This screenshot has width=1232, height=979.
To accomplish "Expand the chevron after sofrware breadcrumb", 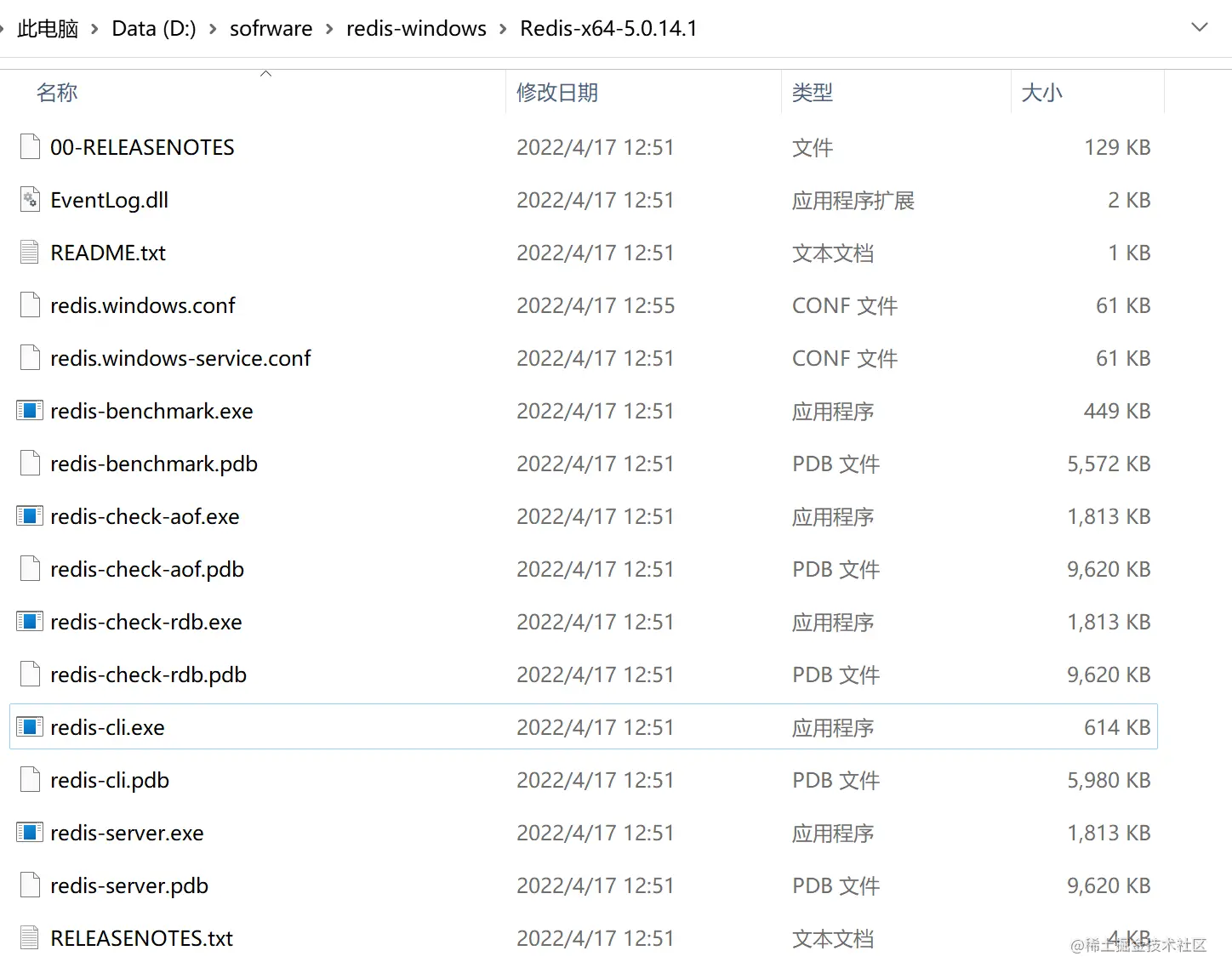I will point(329,29).
